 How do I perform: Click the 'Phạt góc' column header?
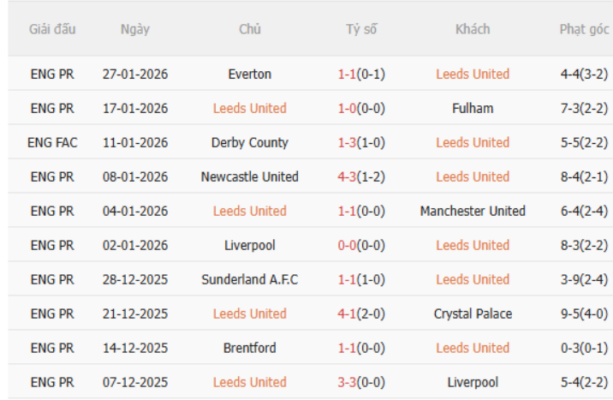click(584, 29)
